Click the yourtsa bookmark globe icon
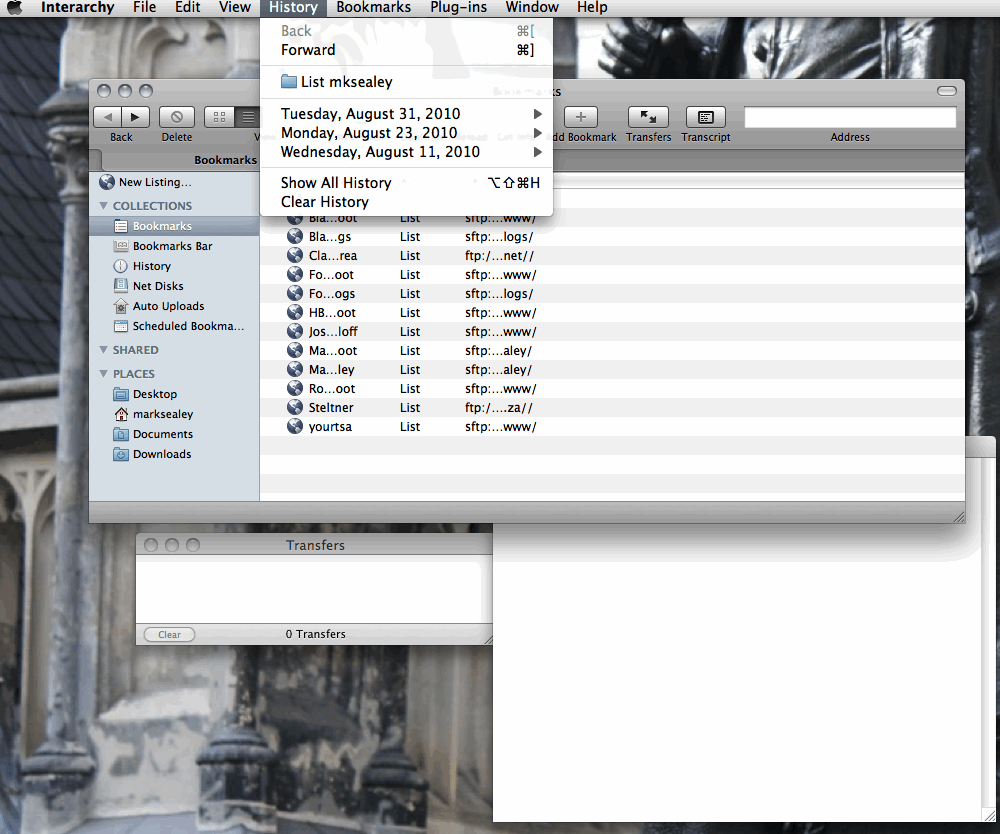The height and width of the screenshot is (834, 1000). coord(295,427)
